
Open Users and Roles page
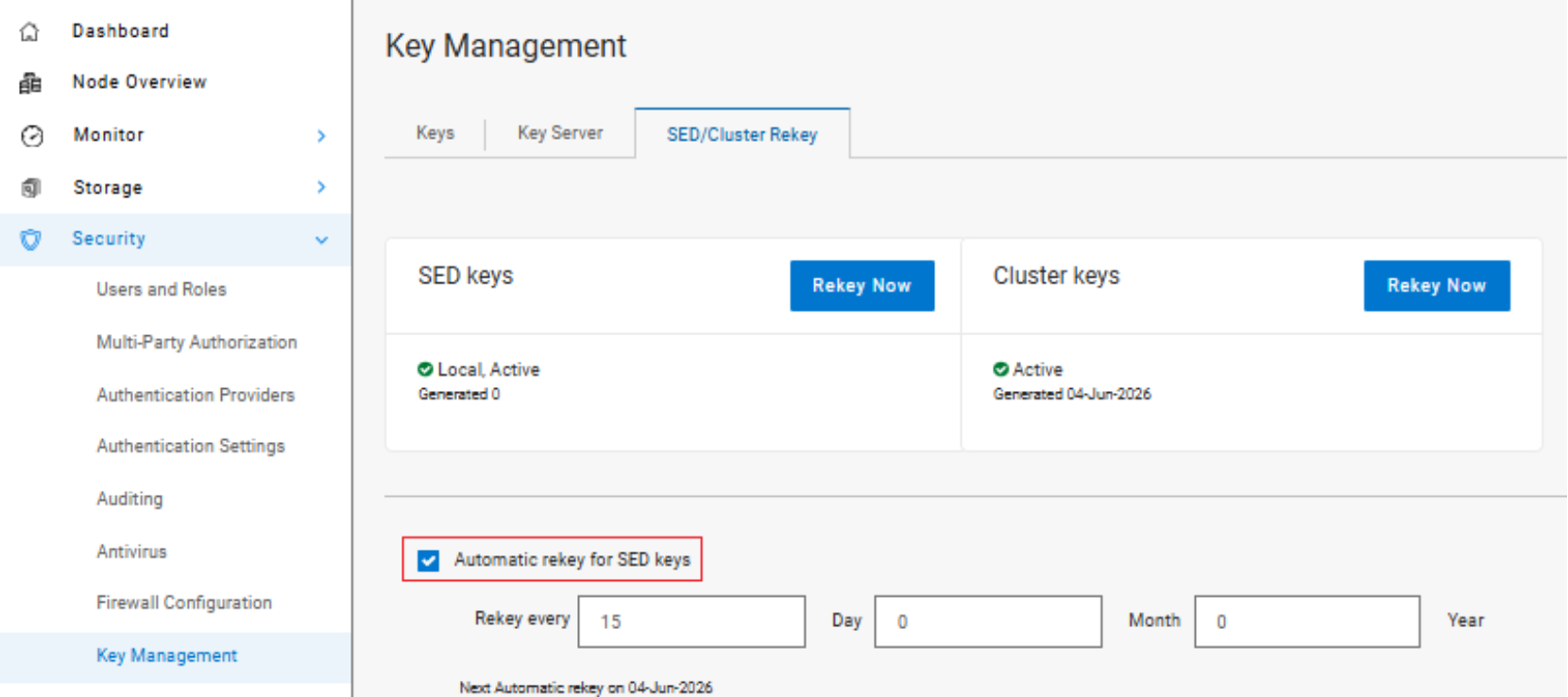click(162, 289)
